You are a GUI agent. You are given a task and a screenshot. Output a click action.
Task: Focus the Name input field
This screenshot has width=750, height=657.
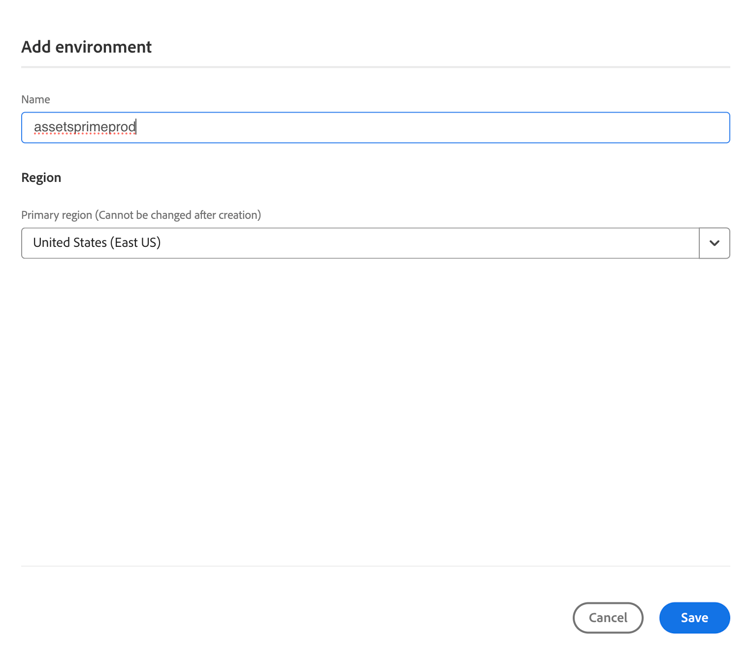375,128
